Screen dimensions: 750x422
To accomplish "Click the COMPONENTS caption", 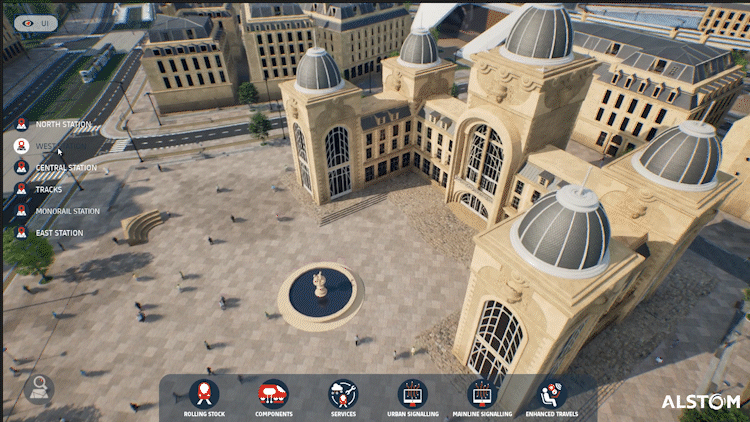I will [274, 414].
